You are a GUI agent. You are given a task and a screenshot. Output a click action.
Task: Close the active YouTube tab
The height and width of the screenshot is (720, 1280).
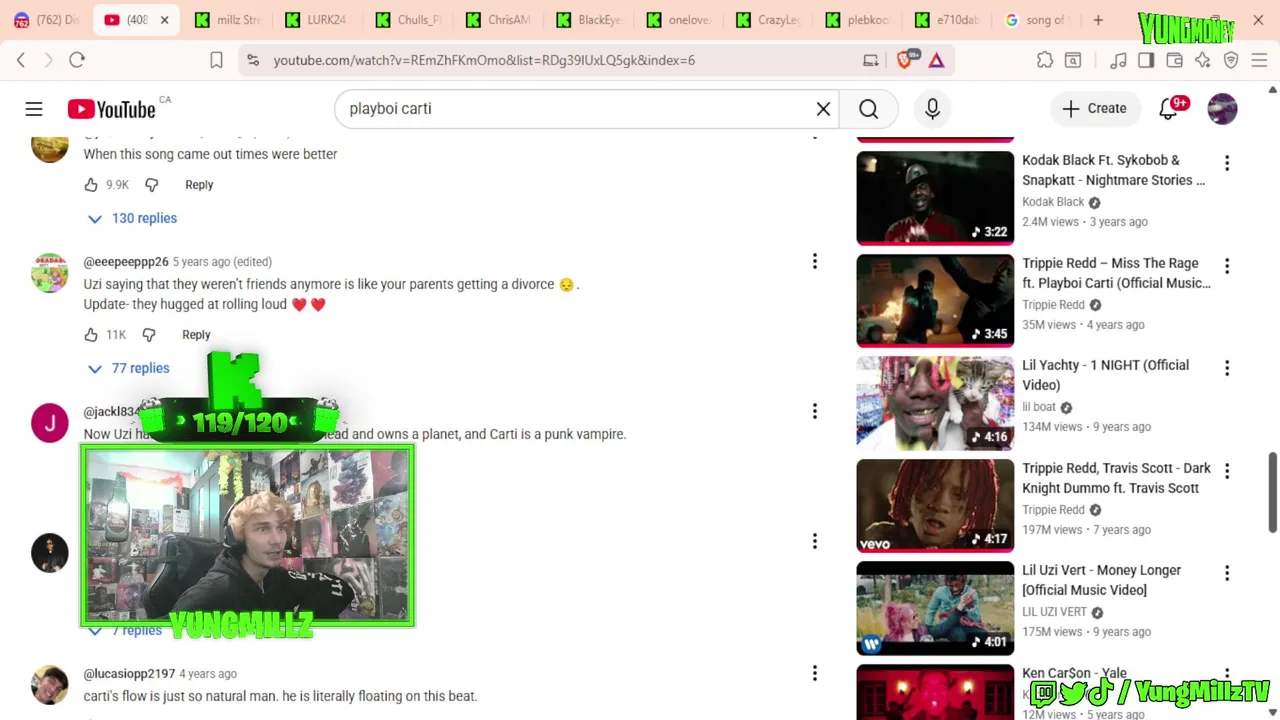click(164, 20)
